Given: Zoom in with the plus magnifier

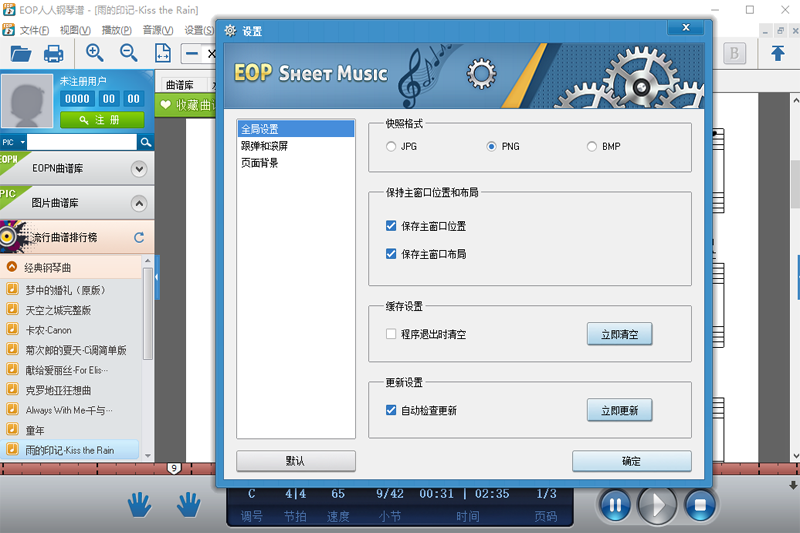Looking at the screenshot, I should click(94, 53).
